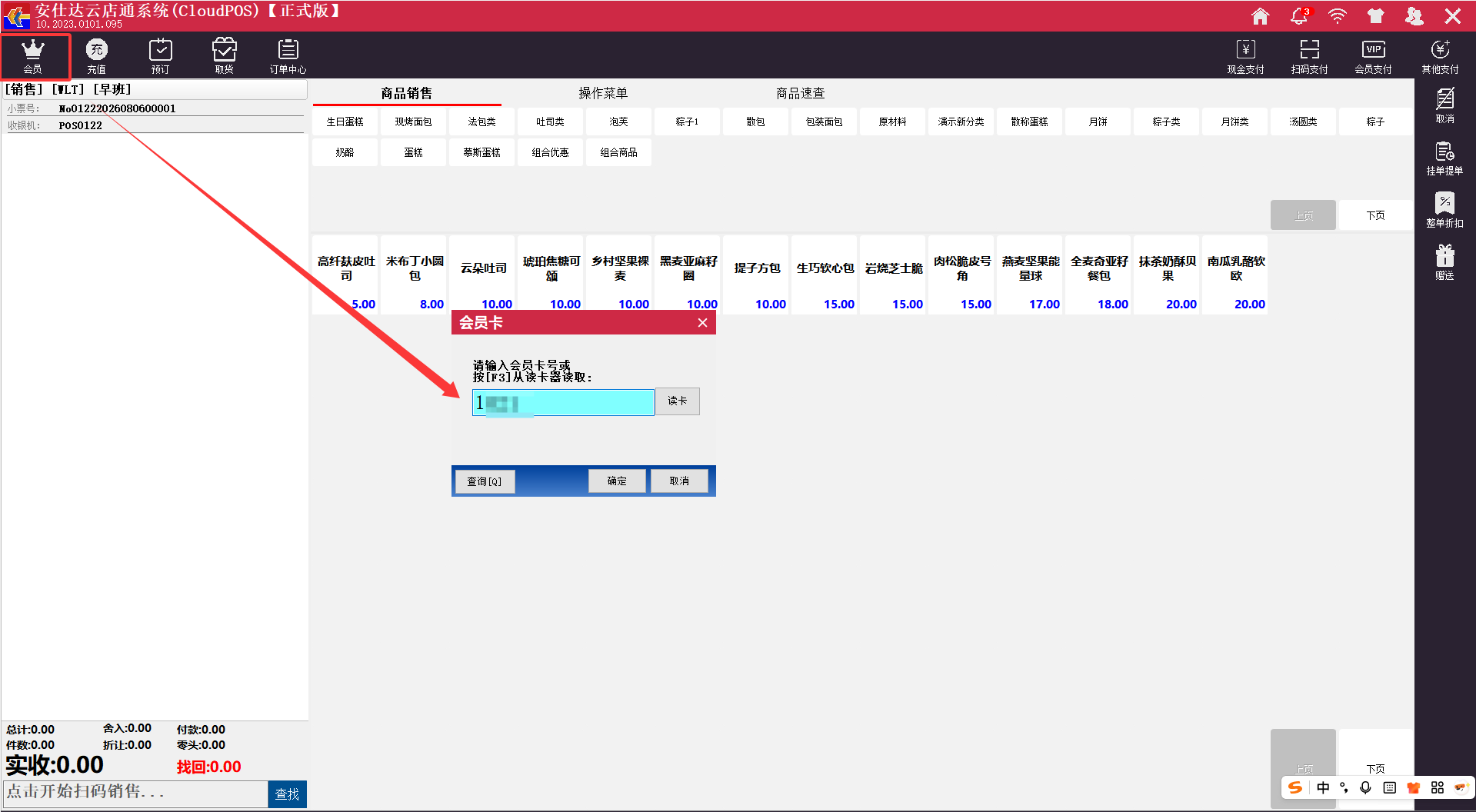This screenshot has height=812, width=1476.
Task: Close the 会员卡 dialog with X
Action: (702, 323)
